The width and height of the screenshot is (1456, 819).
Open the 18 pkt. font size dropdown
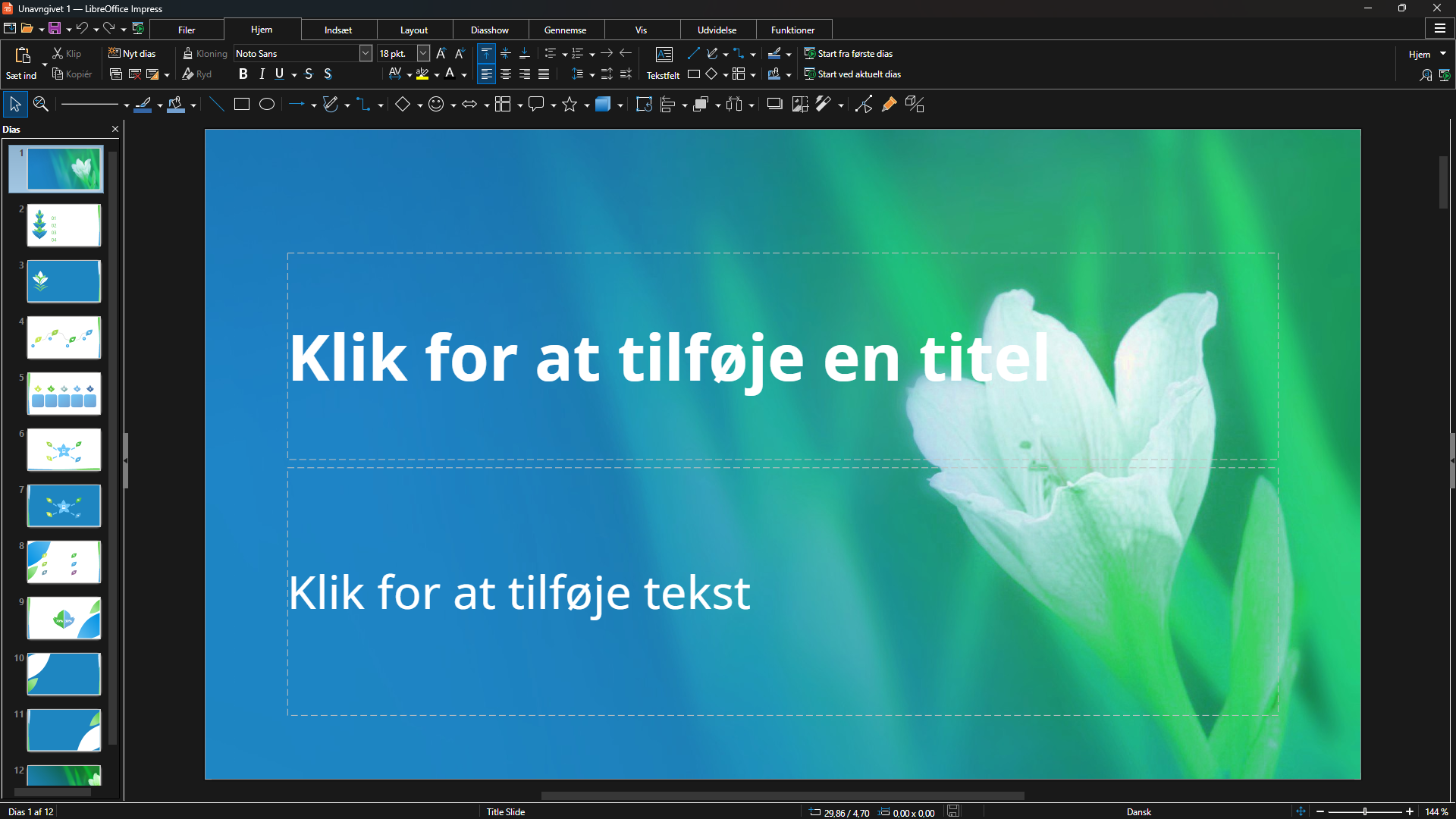(x=423, y=54)
